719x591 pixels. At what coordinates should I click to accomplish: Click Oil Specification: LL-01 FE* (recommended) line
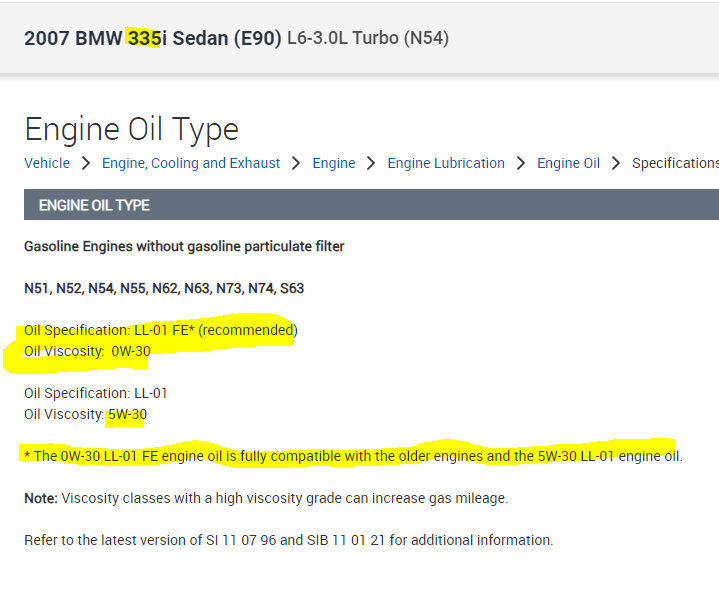click(160, 330)
